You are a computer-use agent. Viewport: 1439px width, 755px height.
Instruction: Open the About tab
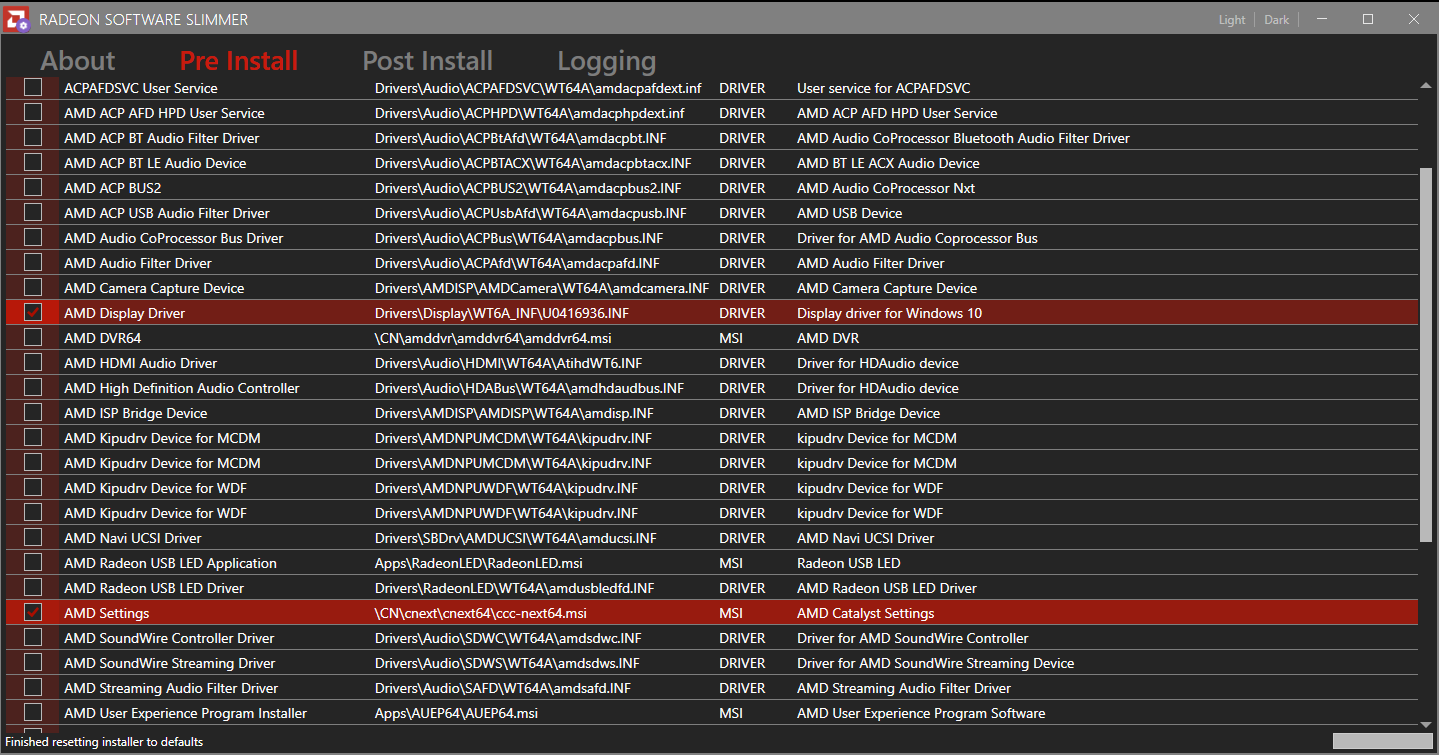pos(78,61)
